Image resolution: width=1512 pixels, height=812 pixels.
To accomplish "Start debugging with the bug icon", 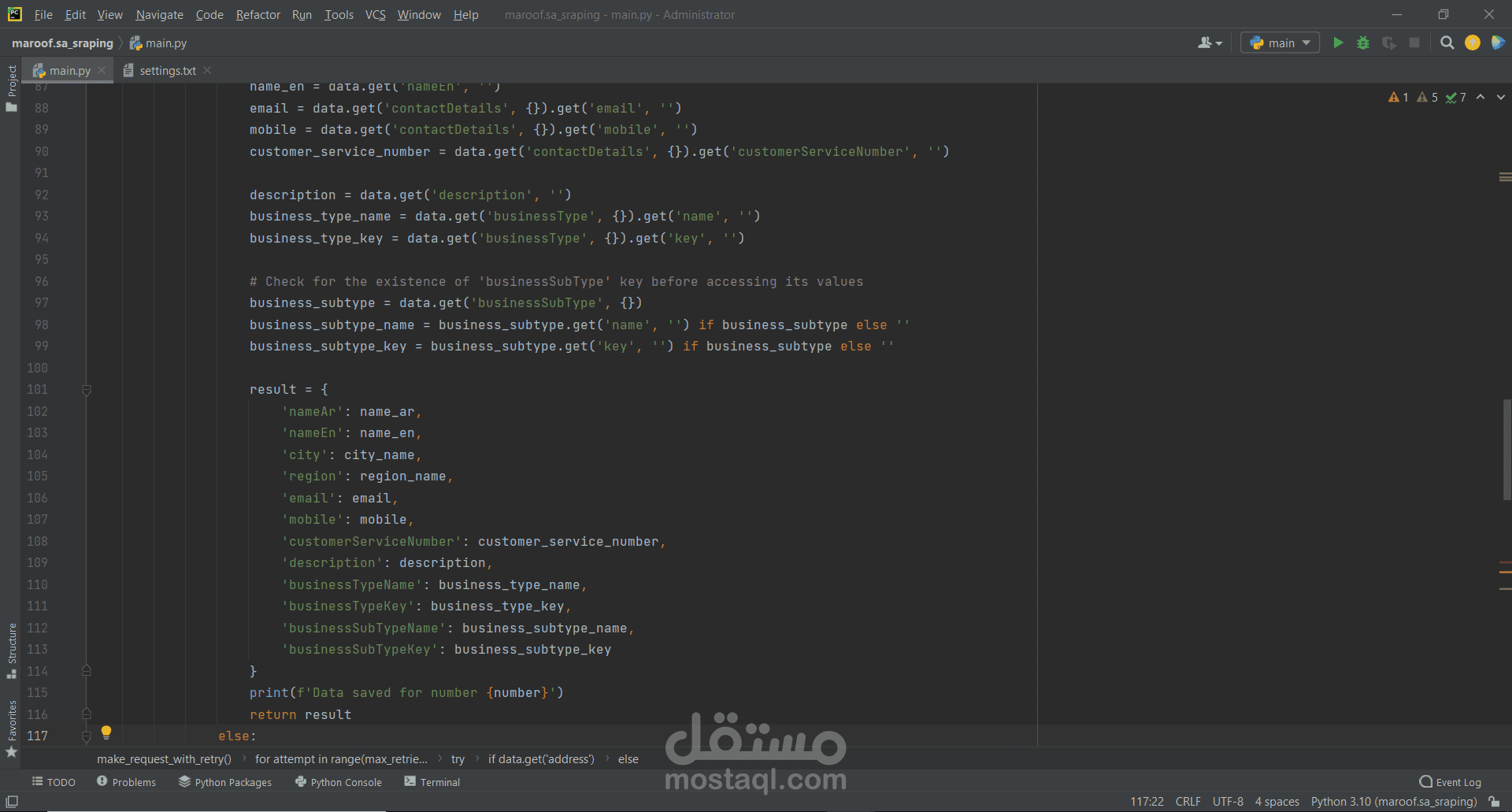I will pos(1363,43).
